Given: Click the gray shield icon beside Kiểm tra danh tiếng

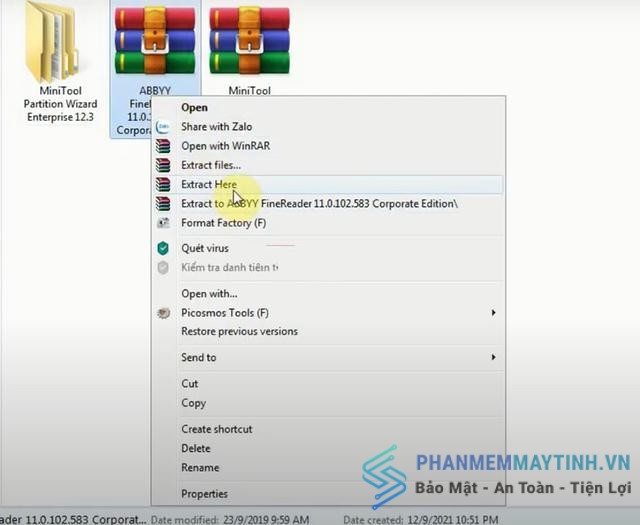Looking at the screenshot, I should point(163,268).
